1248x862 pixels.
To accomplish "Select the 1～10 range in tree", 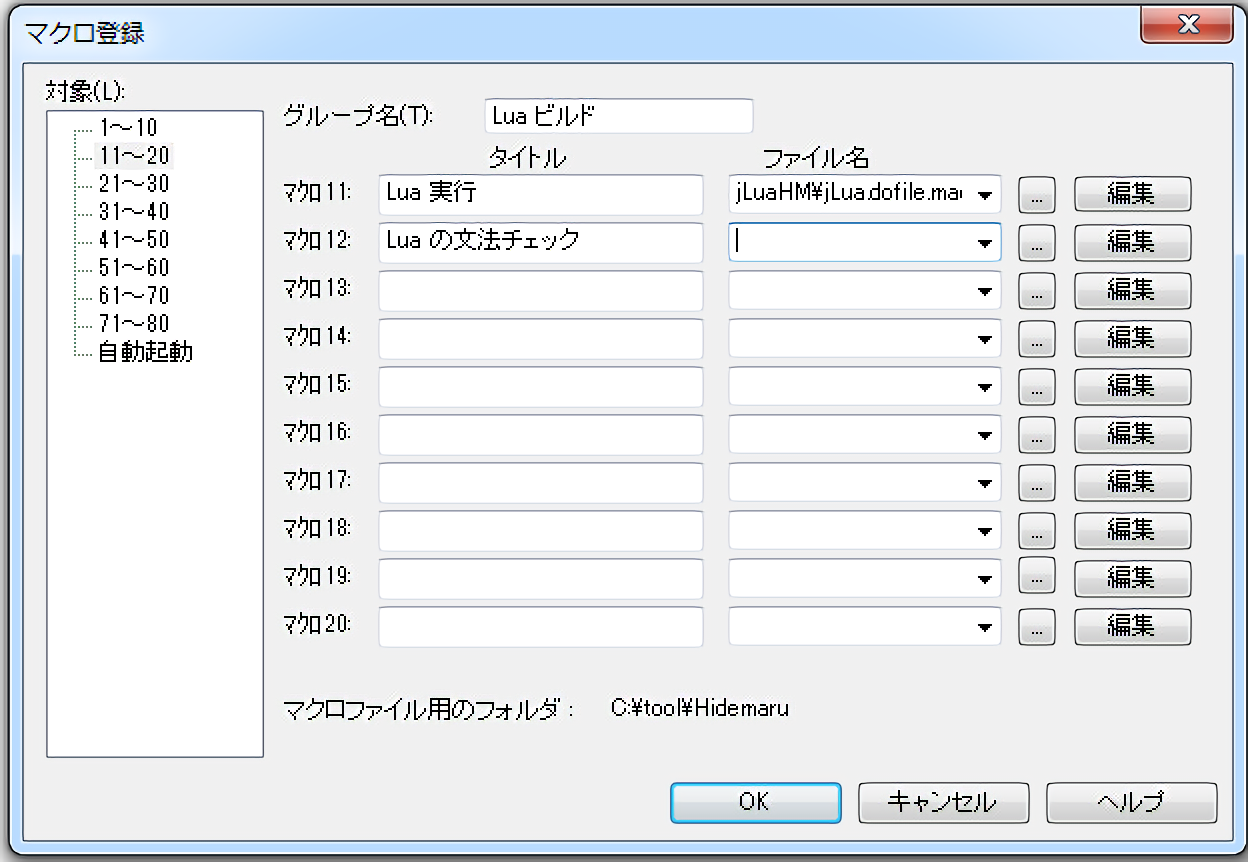I will (128, 128).
